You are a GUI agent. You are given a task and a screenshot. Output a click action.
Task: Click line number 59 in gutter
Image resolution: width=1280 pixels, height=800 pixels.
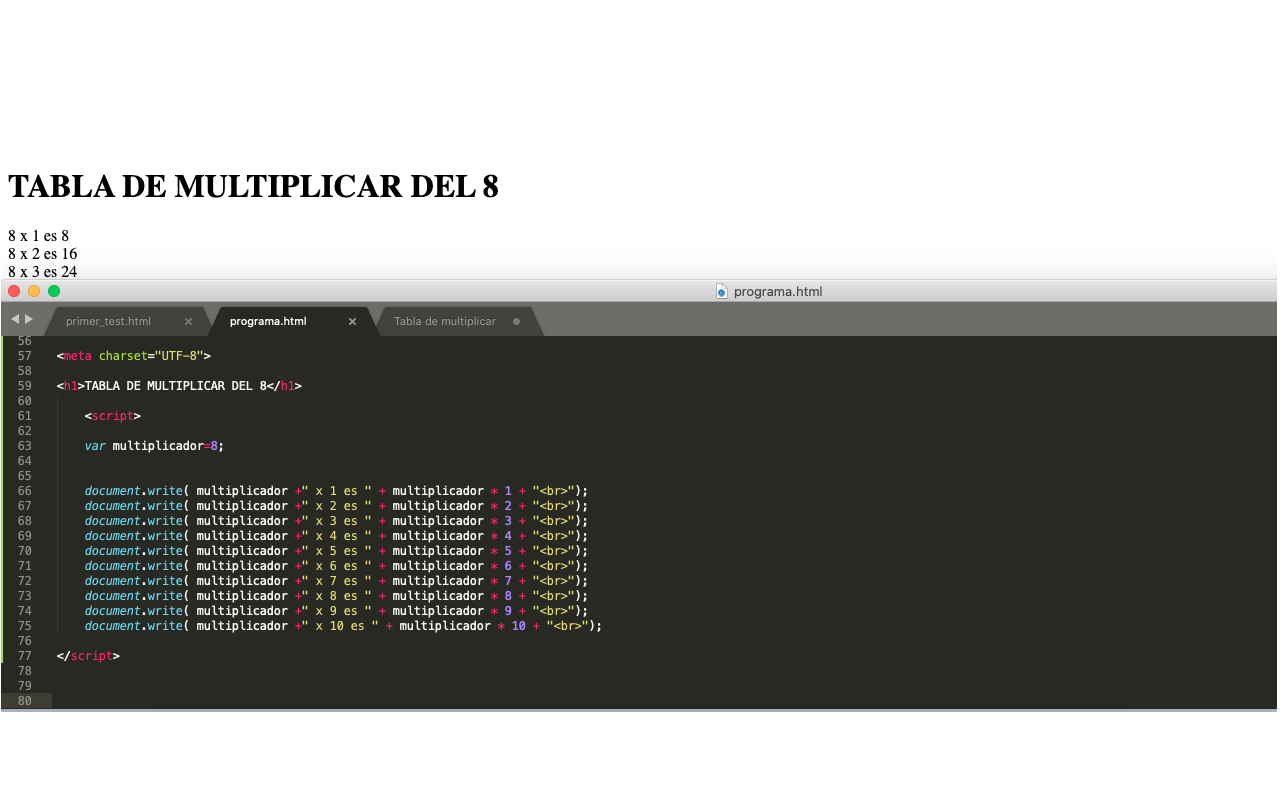(25, 385)
